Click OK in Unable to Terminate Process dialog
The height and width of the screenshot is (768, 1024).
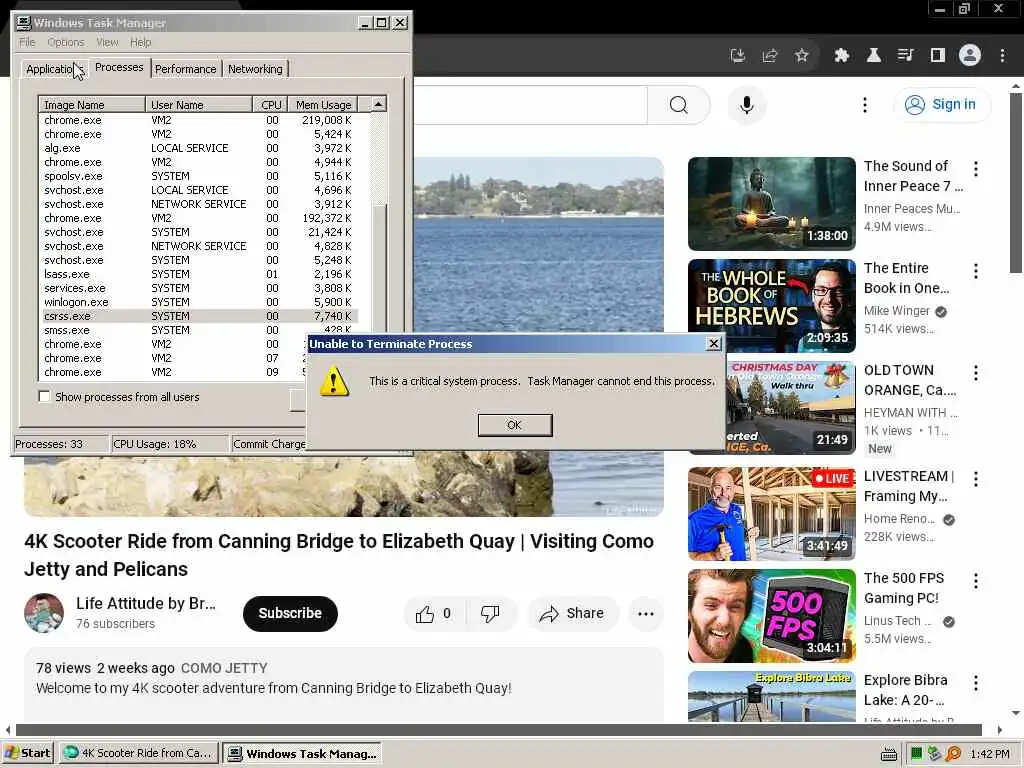tap(515, 425)
